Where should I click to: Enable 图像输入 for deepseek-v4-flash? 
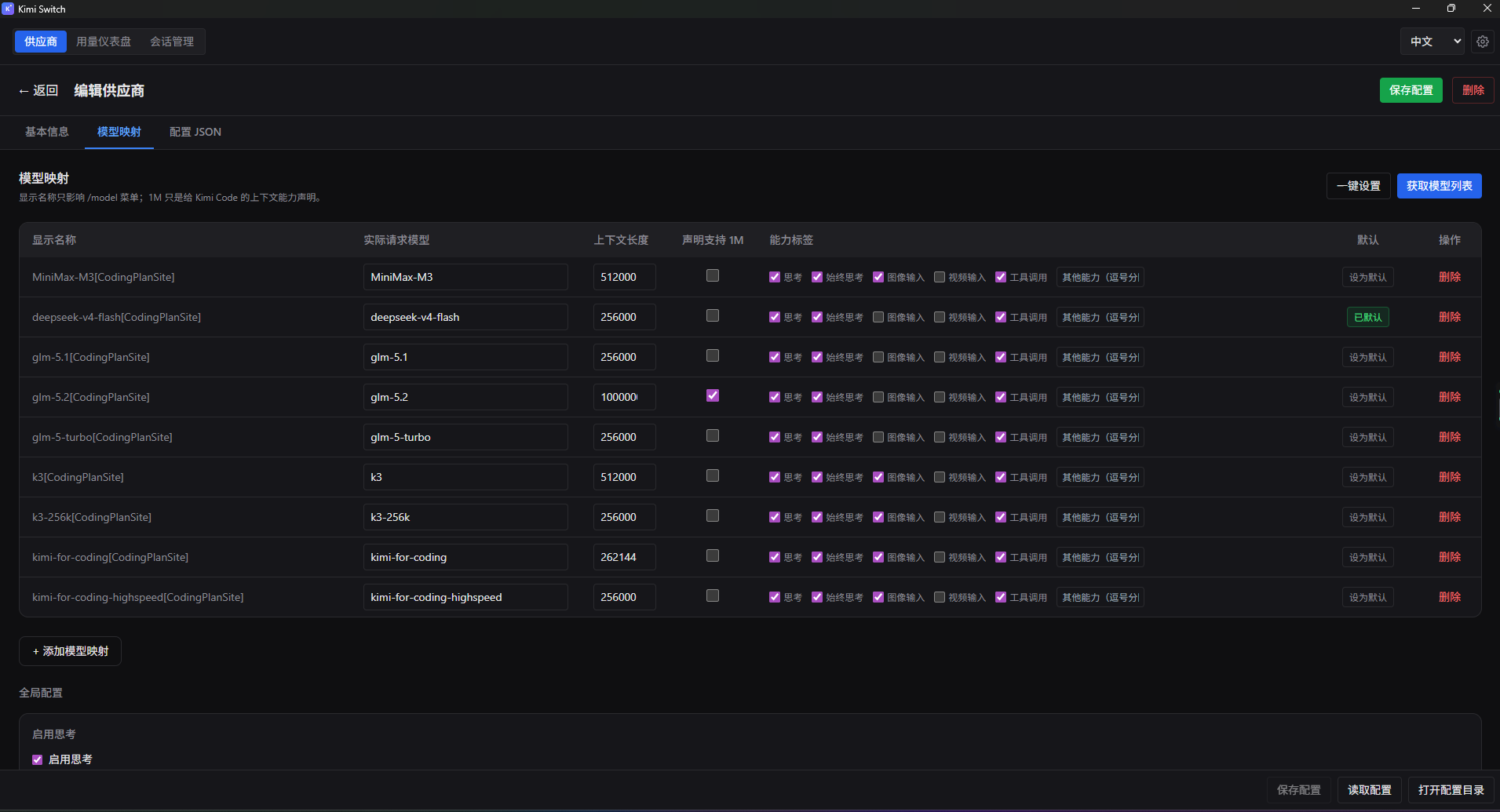pyautogui.click(x=878, y=317)
